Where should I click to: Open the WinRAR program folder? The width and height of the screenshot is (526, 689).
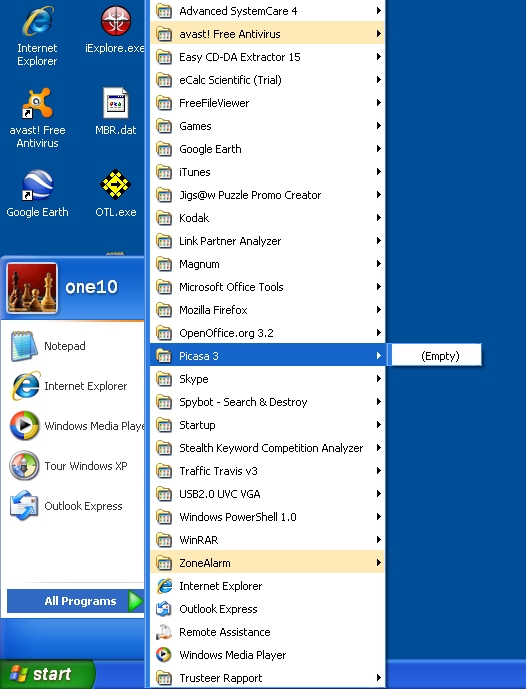tap(268, 540)
